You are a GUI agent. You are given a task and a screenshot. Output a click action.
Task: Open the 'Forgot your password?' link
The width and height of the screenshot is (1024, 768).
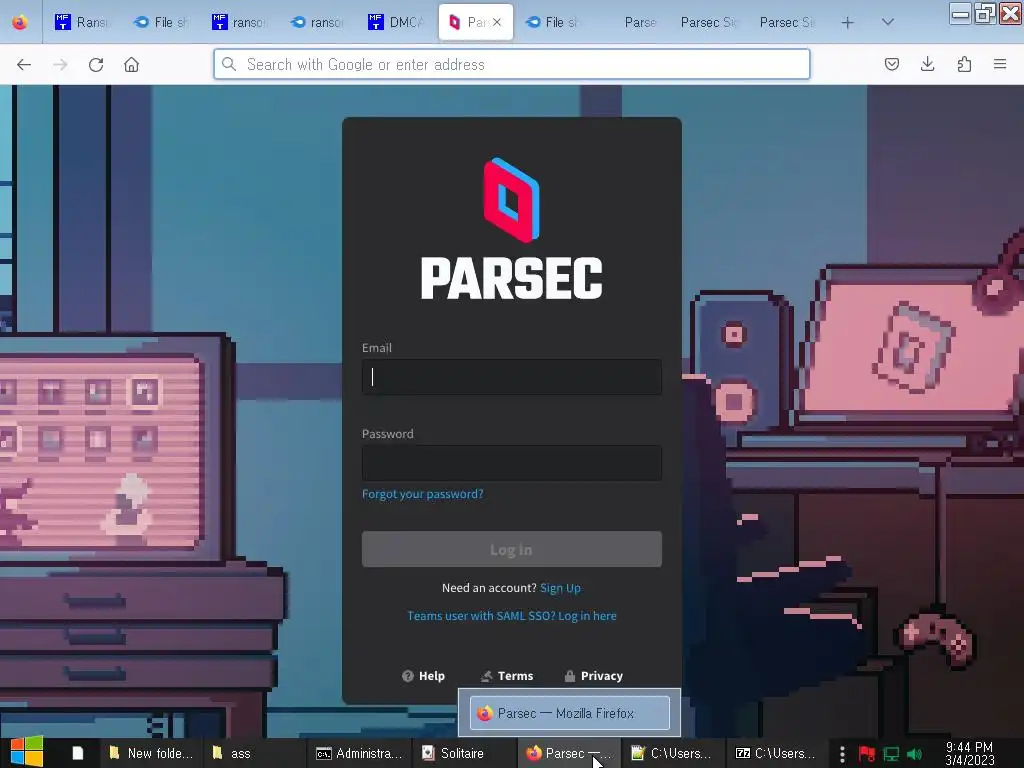[x=423, y=494]
